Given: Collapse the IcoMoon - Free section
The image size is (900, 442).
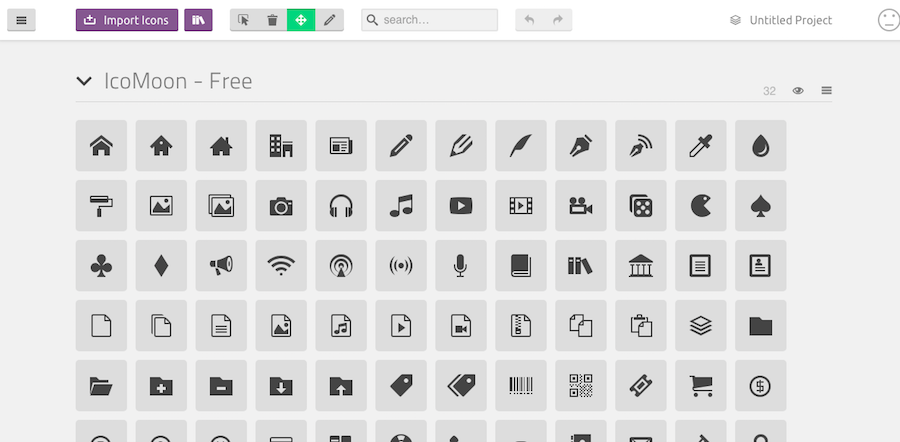Looking at the screenshot, I should (84, 82).
